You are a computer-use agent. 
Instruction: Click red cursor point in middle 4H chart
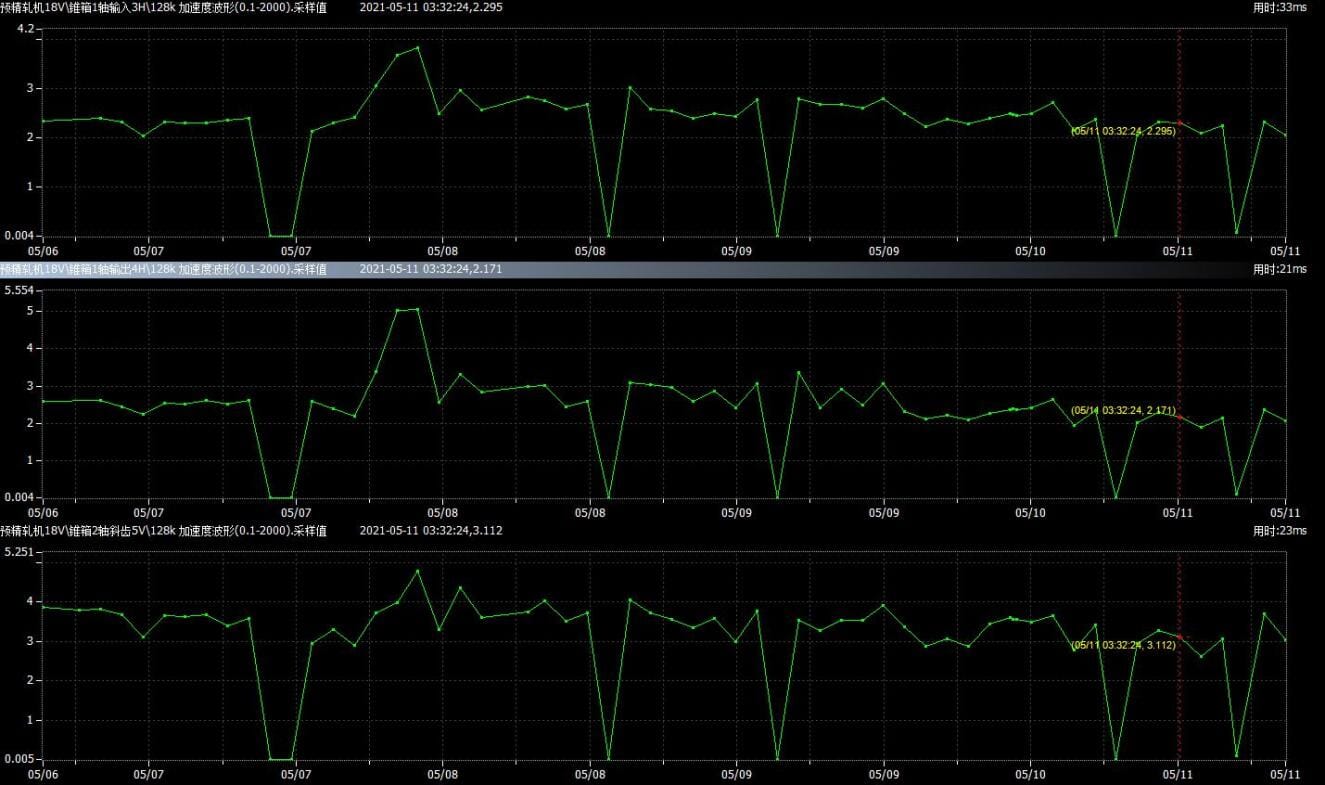[x=1179, y=417]
